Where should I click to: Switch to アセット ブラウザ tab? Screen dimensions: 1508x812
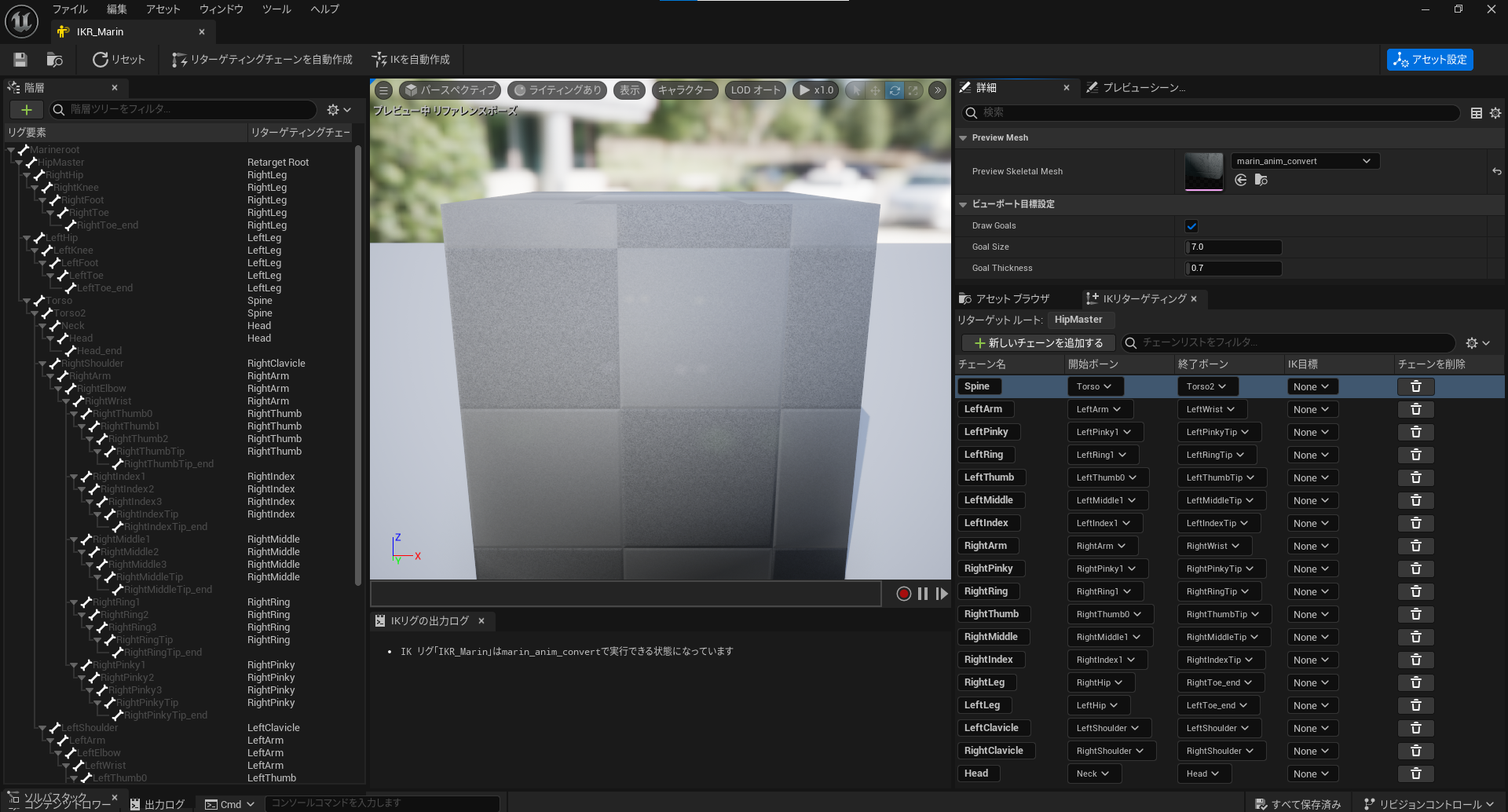point(1005,299)
